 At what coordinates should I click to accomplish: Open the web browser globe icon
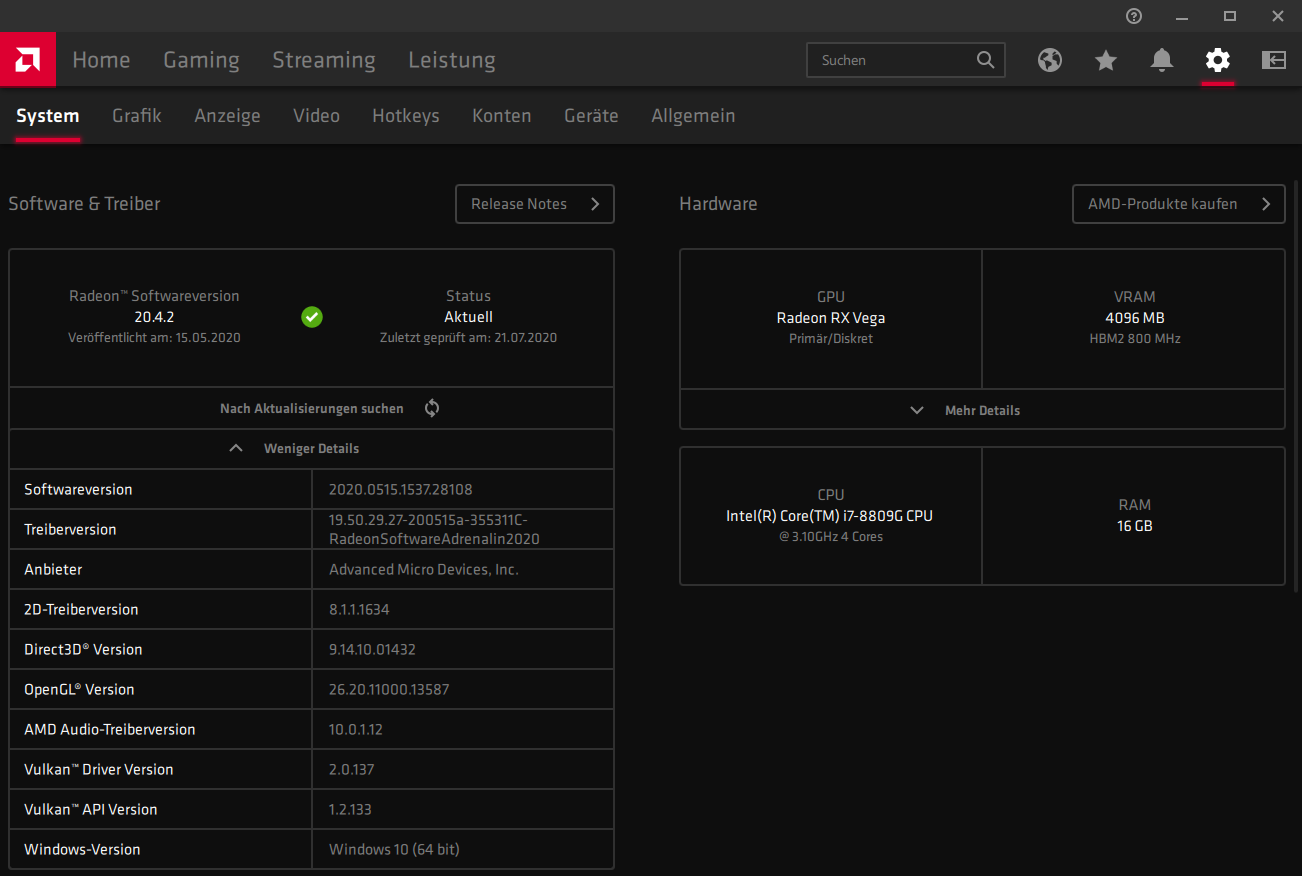point(1050,60)
